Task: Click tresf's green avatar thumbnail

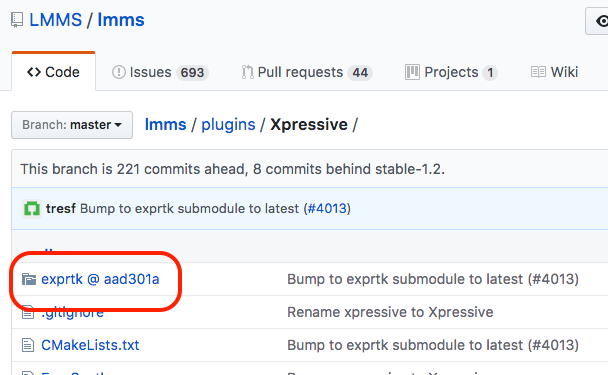Action: point(32,209)
